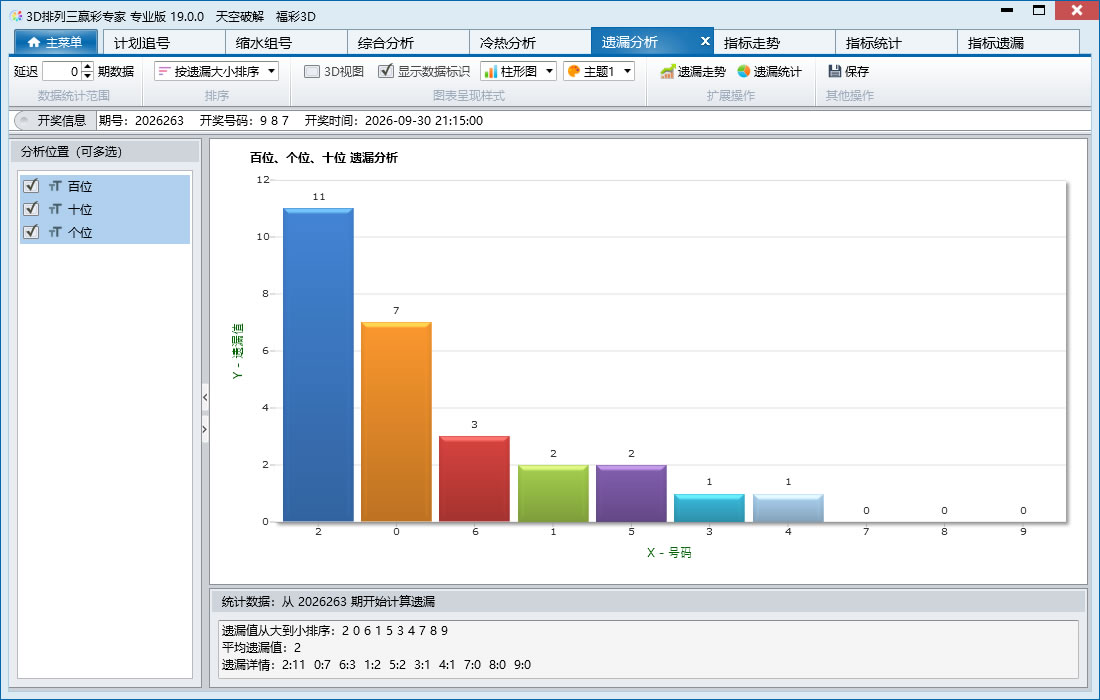Open 遗漏统计 via its pie icon

click(x=744, y=72)
